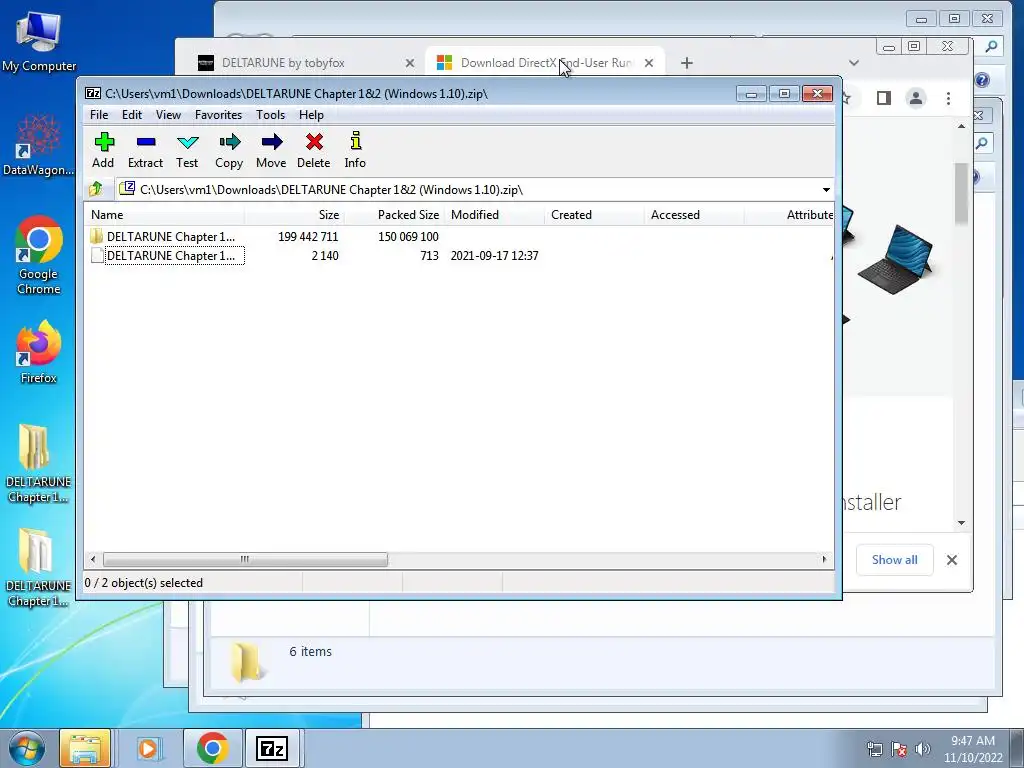Click Show all in Chrome's downloads bar
Viewport: 1024px width, 768px height.
click(894, 560)
